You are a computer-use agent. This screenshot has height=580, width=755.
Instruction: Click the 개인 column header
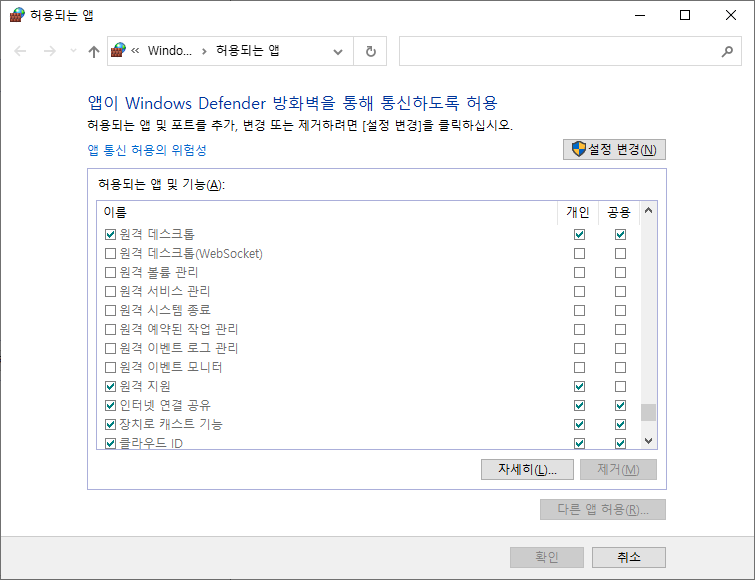coord(578,212)
